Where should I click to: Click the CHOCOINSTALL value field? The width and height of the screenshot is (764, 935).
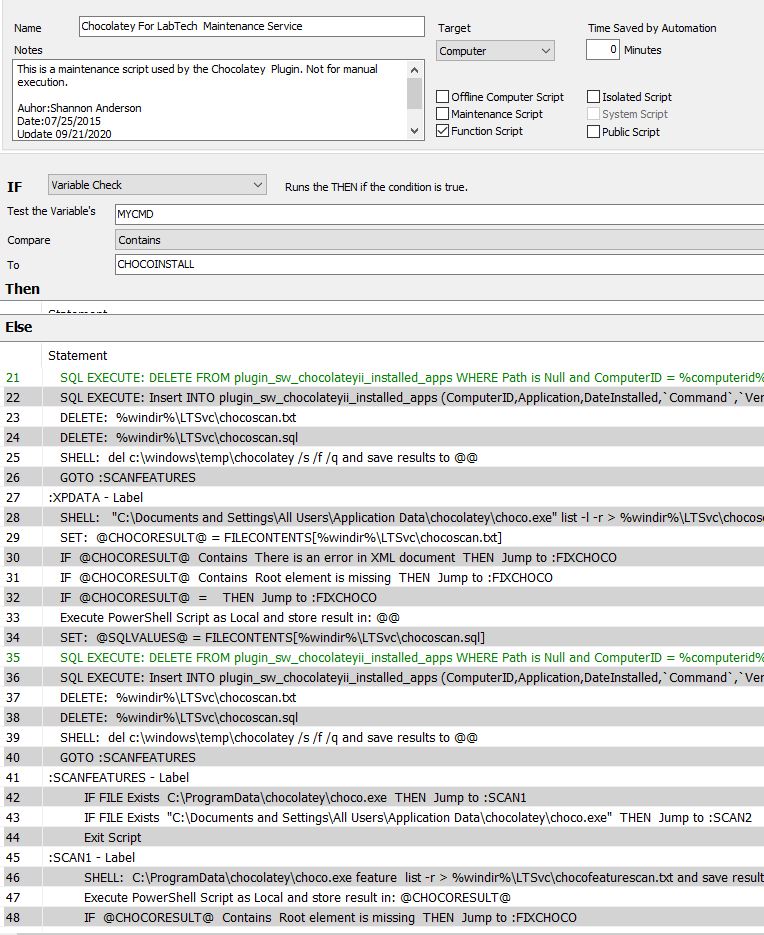point(438,265)
